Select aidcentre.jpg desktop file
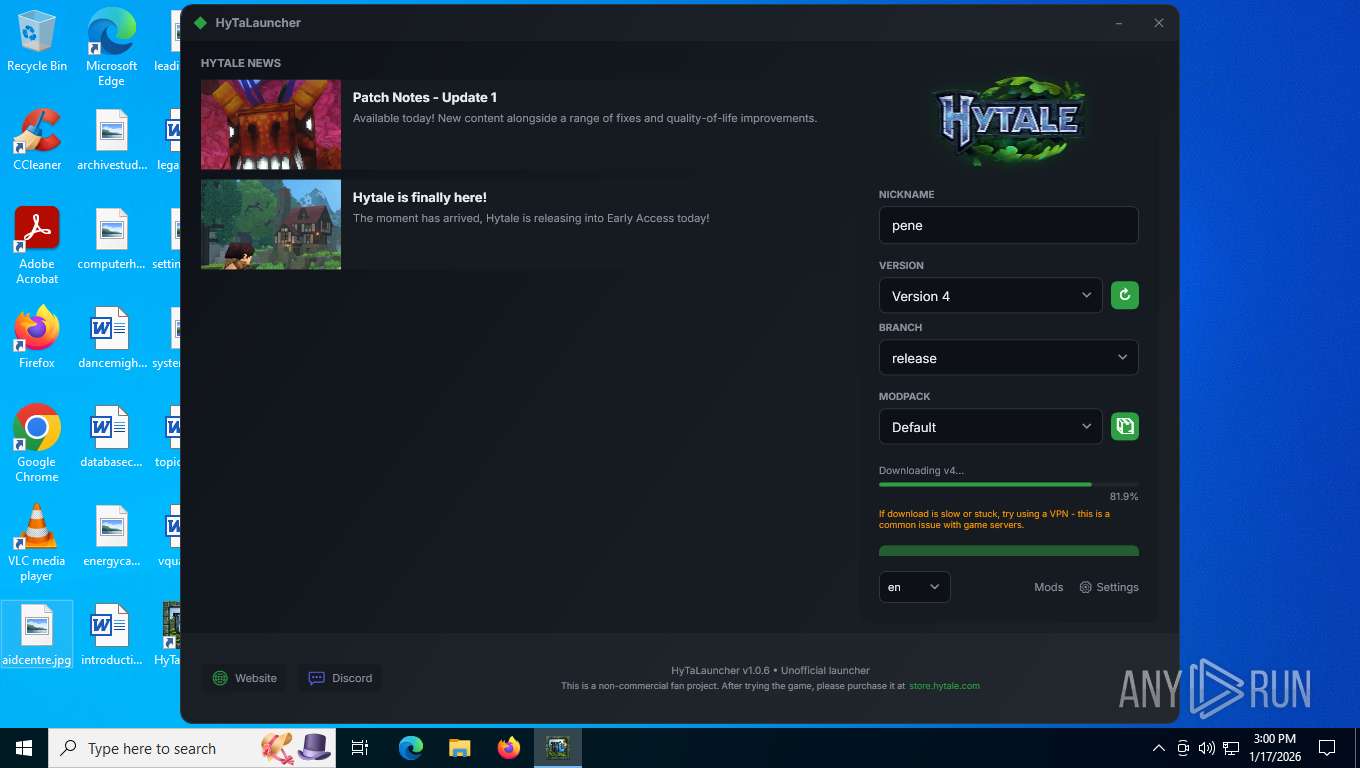 (37, 635)
